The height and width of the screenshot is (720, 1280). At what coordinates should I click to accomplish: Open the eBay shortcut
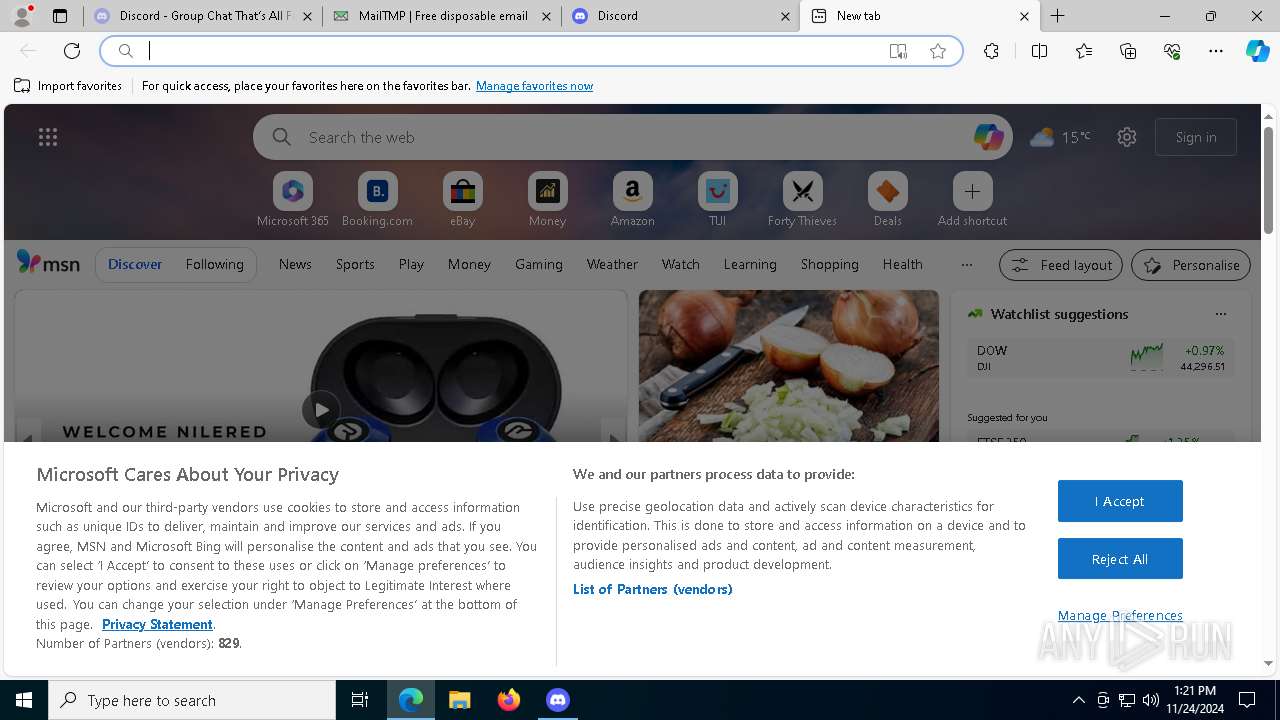point(462,200)
